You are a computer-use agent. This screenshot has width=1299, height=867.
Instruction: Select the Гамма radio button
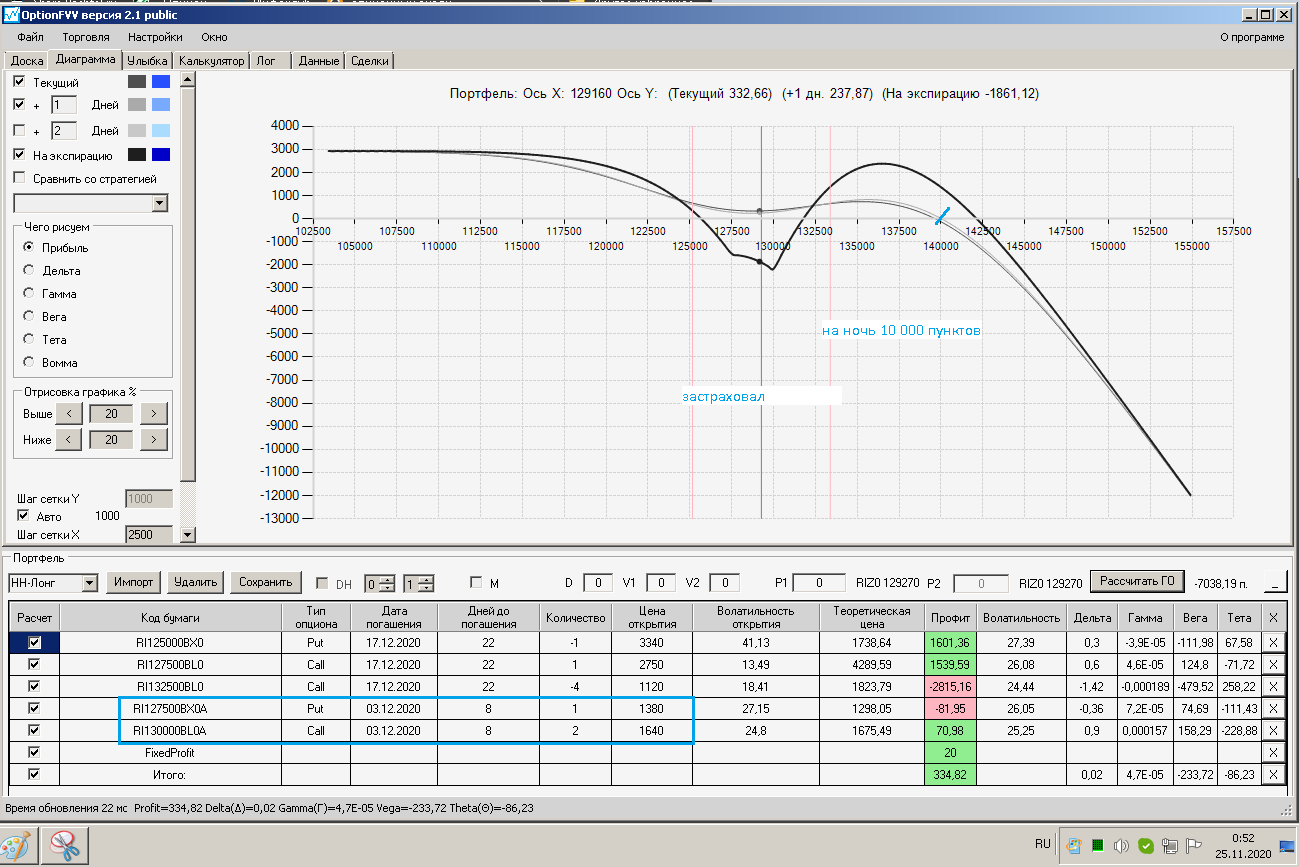(x=29, y=294)
